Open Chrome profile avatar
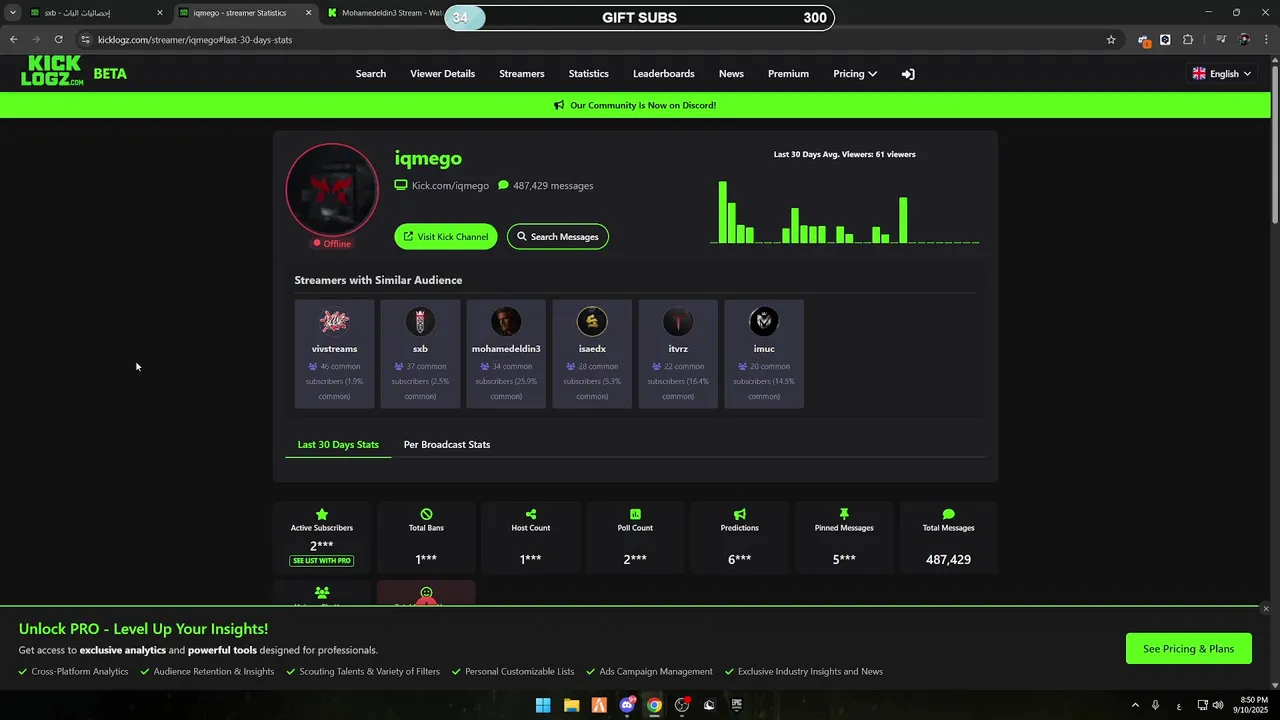 click(1244, 40)
